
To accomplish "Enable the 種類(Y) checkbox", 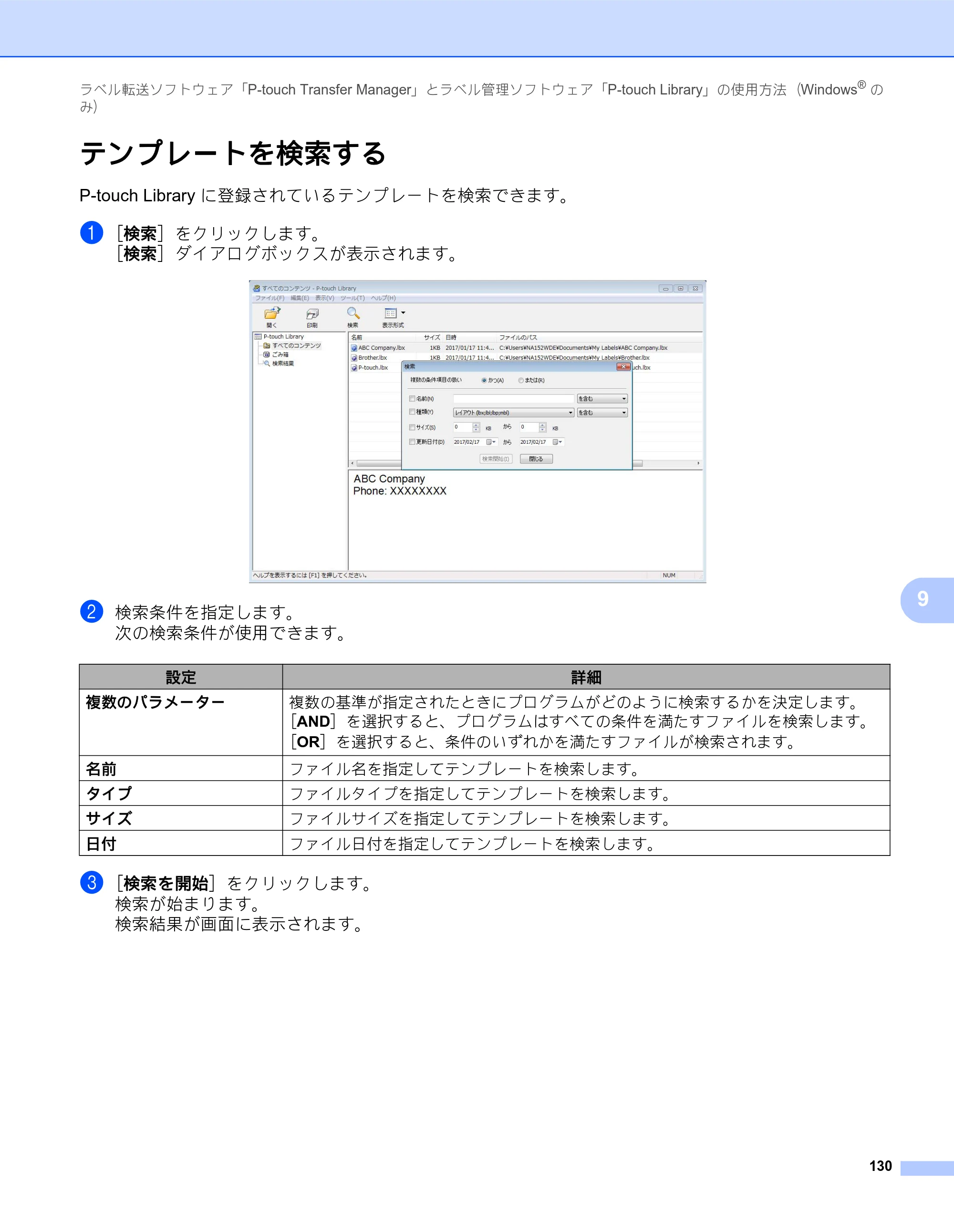I will tap(412, 412).
